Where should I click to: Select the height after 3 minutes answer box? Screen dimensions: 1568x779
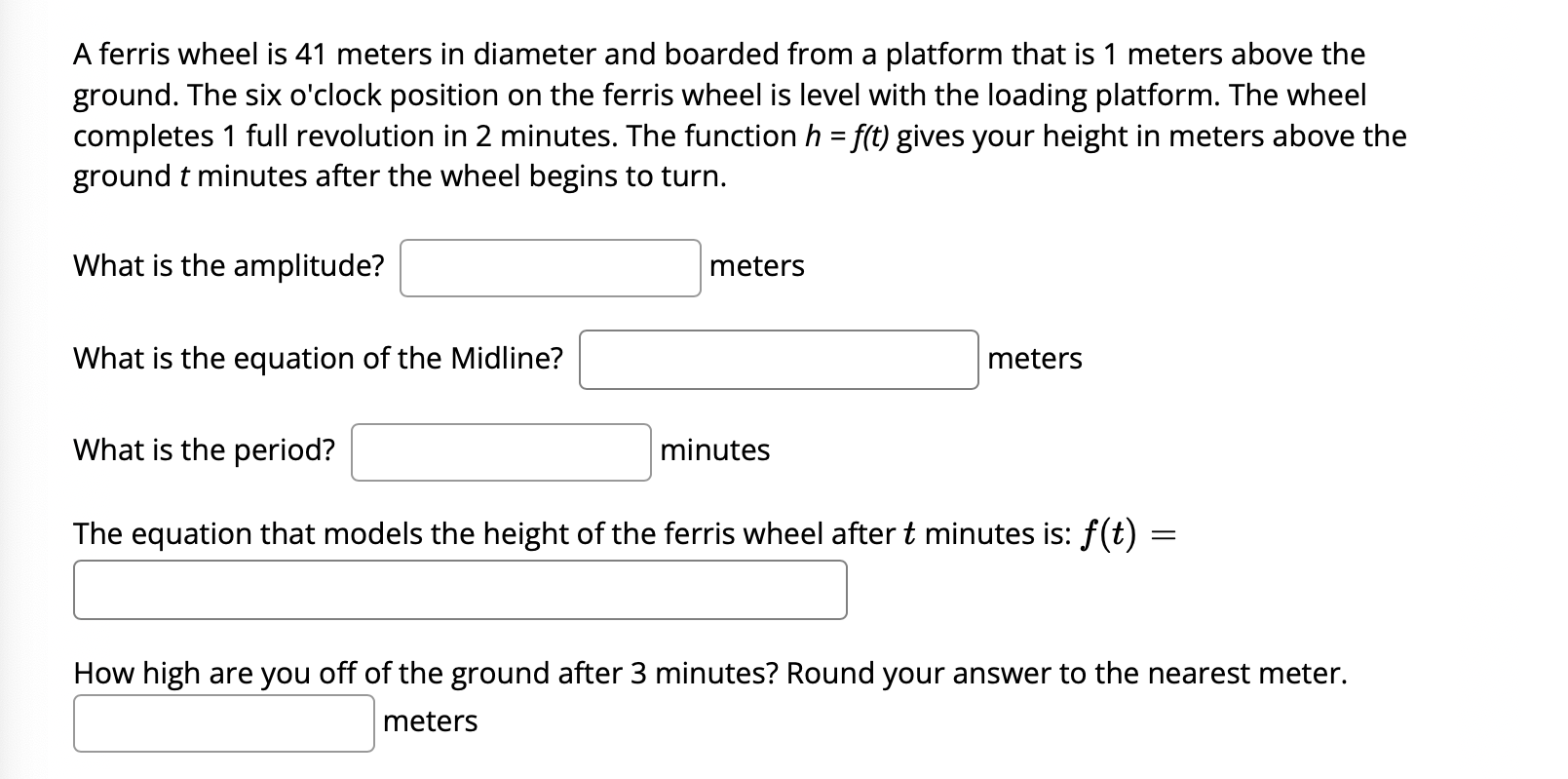click(x=222, y=722)
